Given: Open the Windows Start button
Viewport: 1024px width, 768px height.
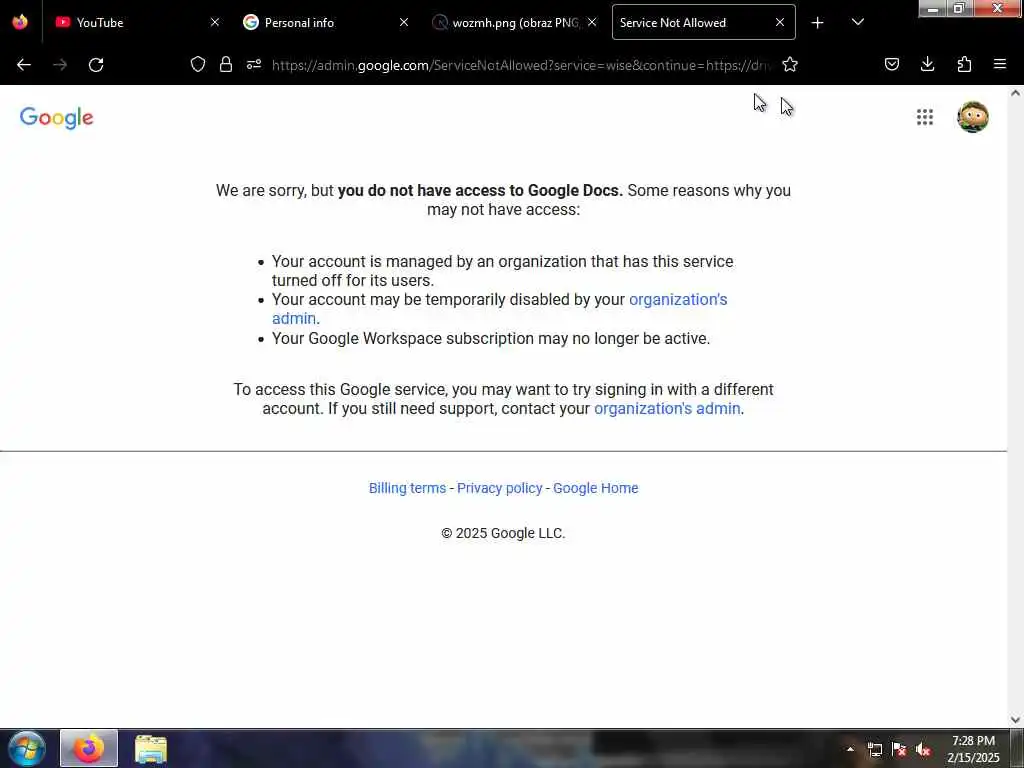Looking at the screenshot, I should (27, 748).
